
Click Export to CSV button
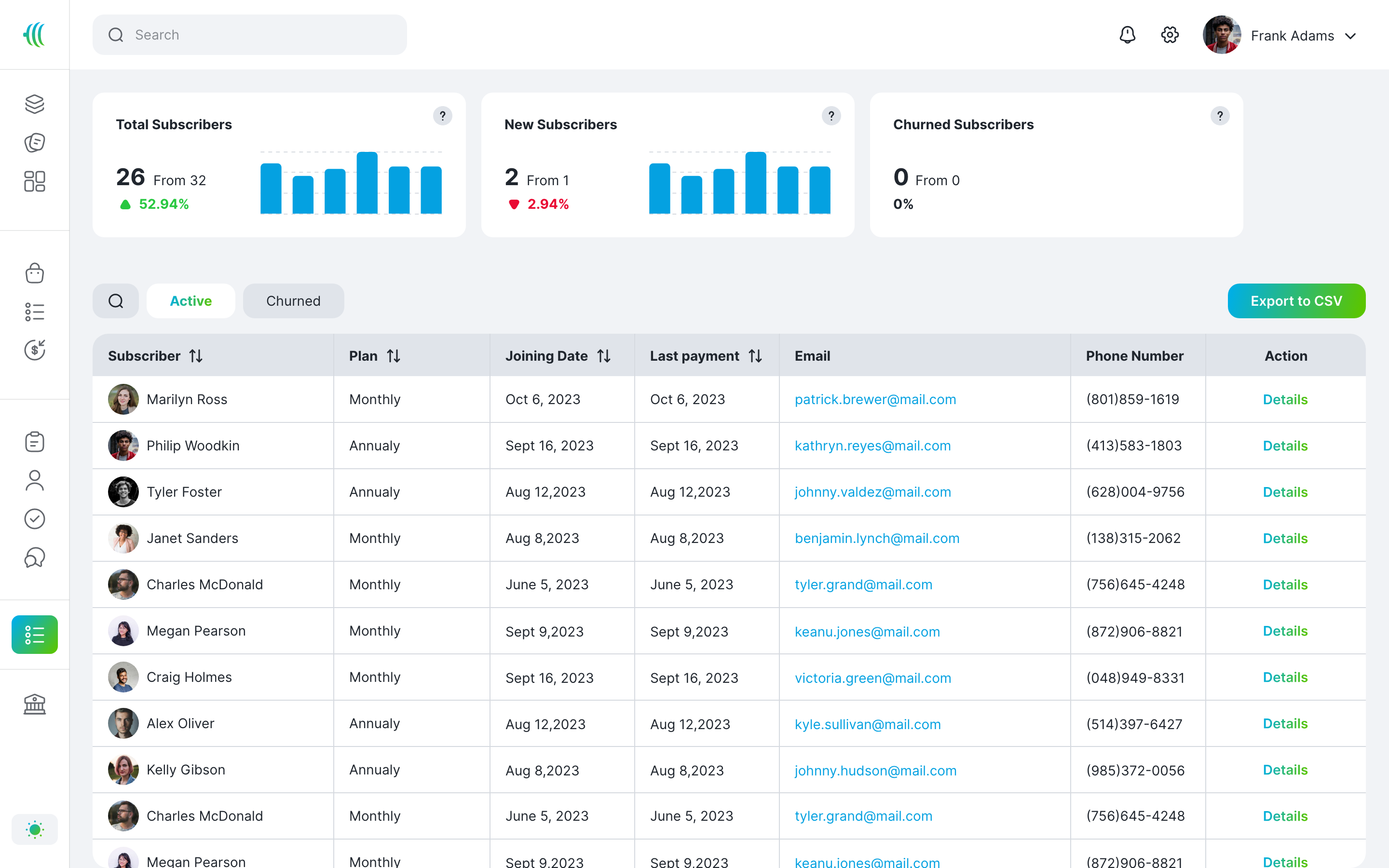click(1296, 300)
